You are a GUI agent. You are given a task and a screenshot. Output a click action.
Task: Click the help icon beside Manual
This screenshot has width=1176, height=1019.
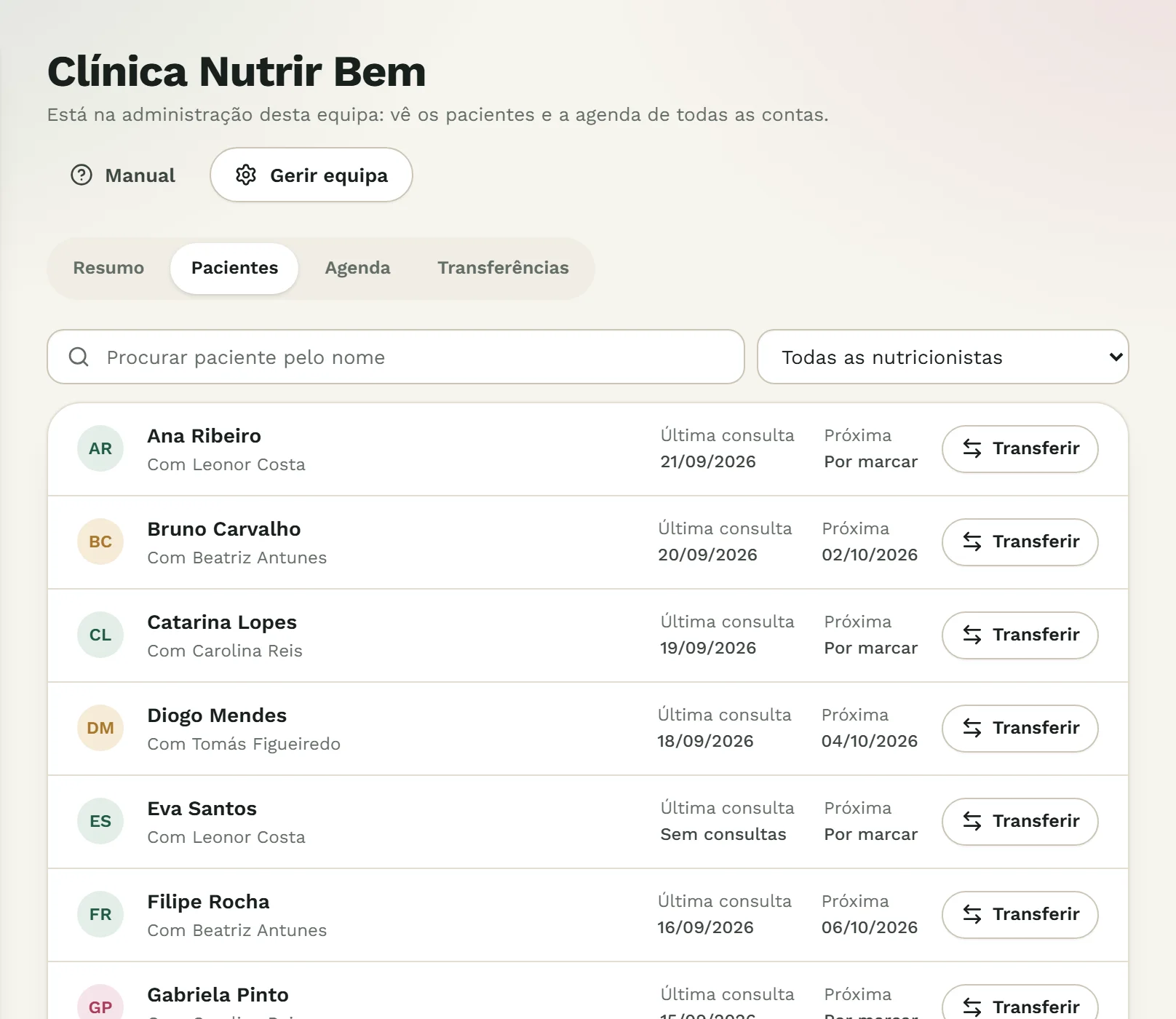[x=82, y=175]
